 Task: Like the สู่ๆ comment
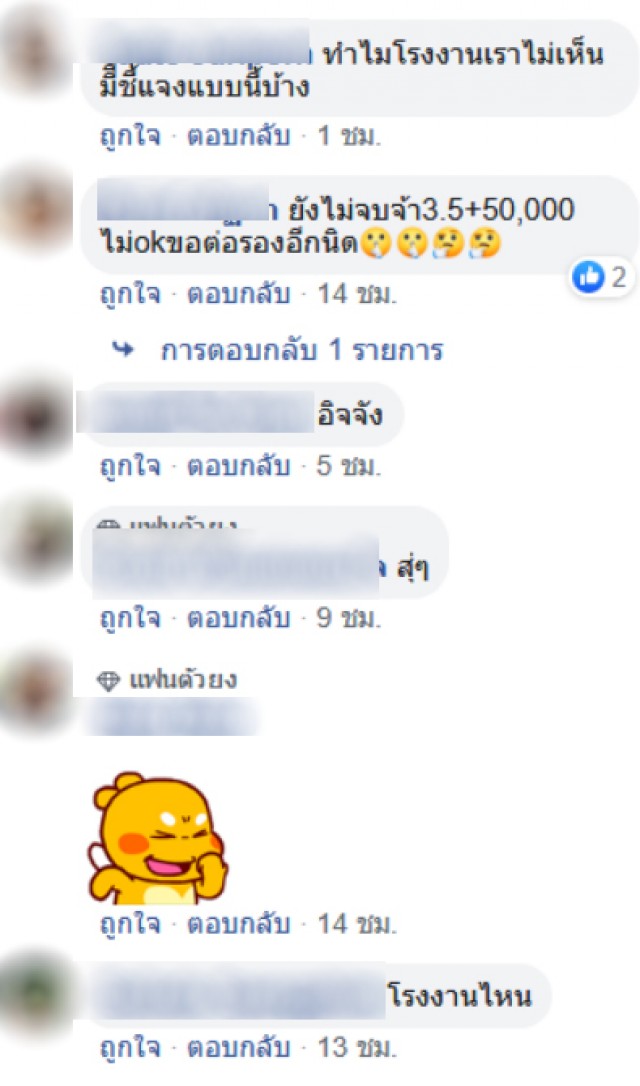pos(130,617)
